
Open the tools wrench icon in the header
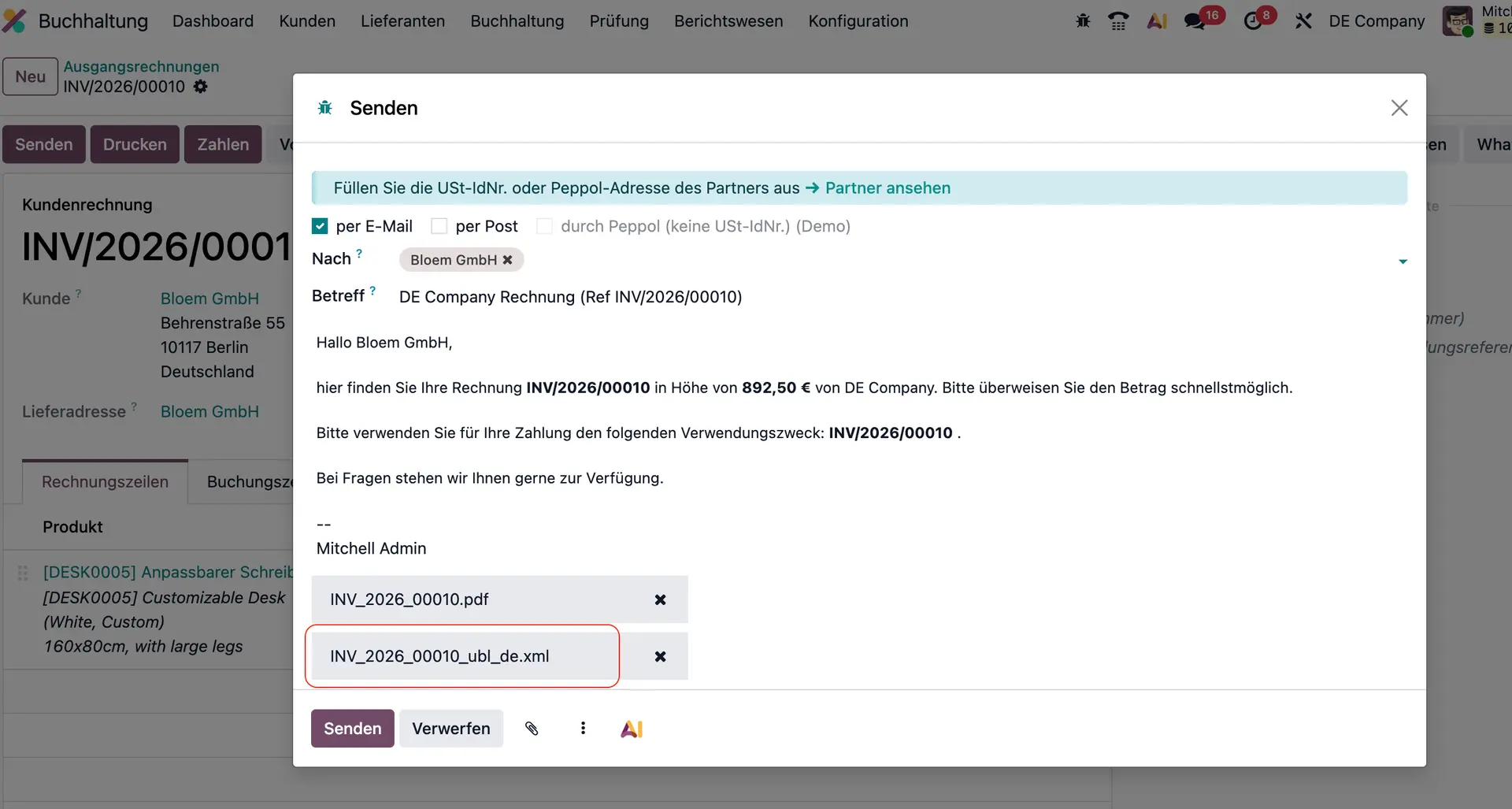(x=1303, y=21)
